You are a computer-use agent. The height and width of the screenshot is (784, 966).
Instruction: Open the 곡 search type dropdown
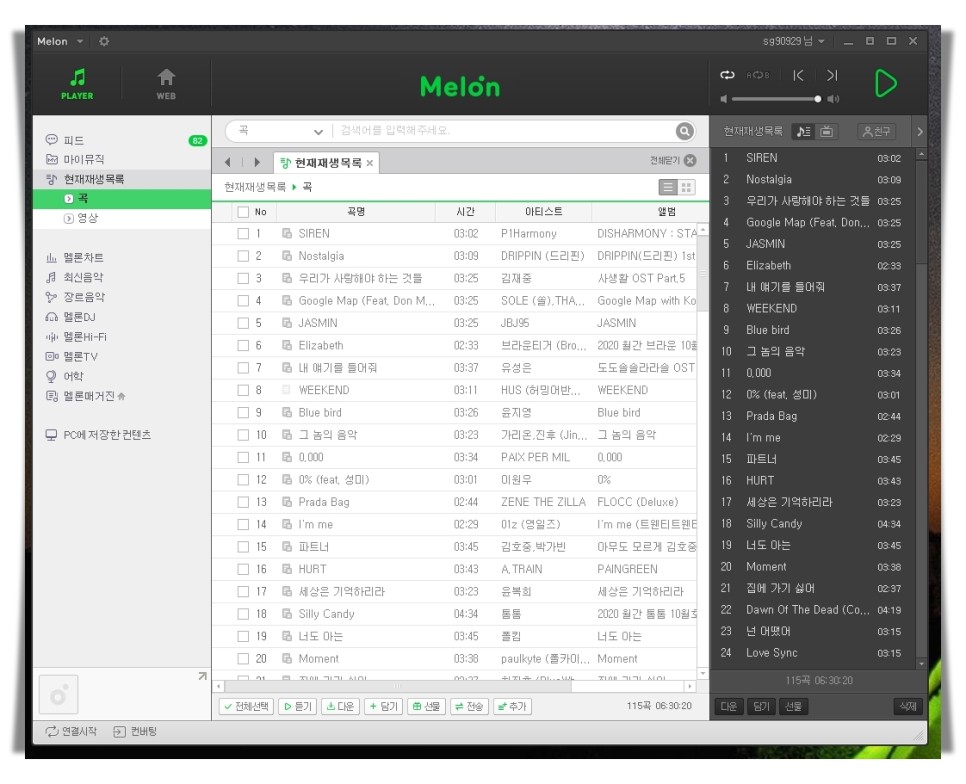point(280,131)
